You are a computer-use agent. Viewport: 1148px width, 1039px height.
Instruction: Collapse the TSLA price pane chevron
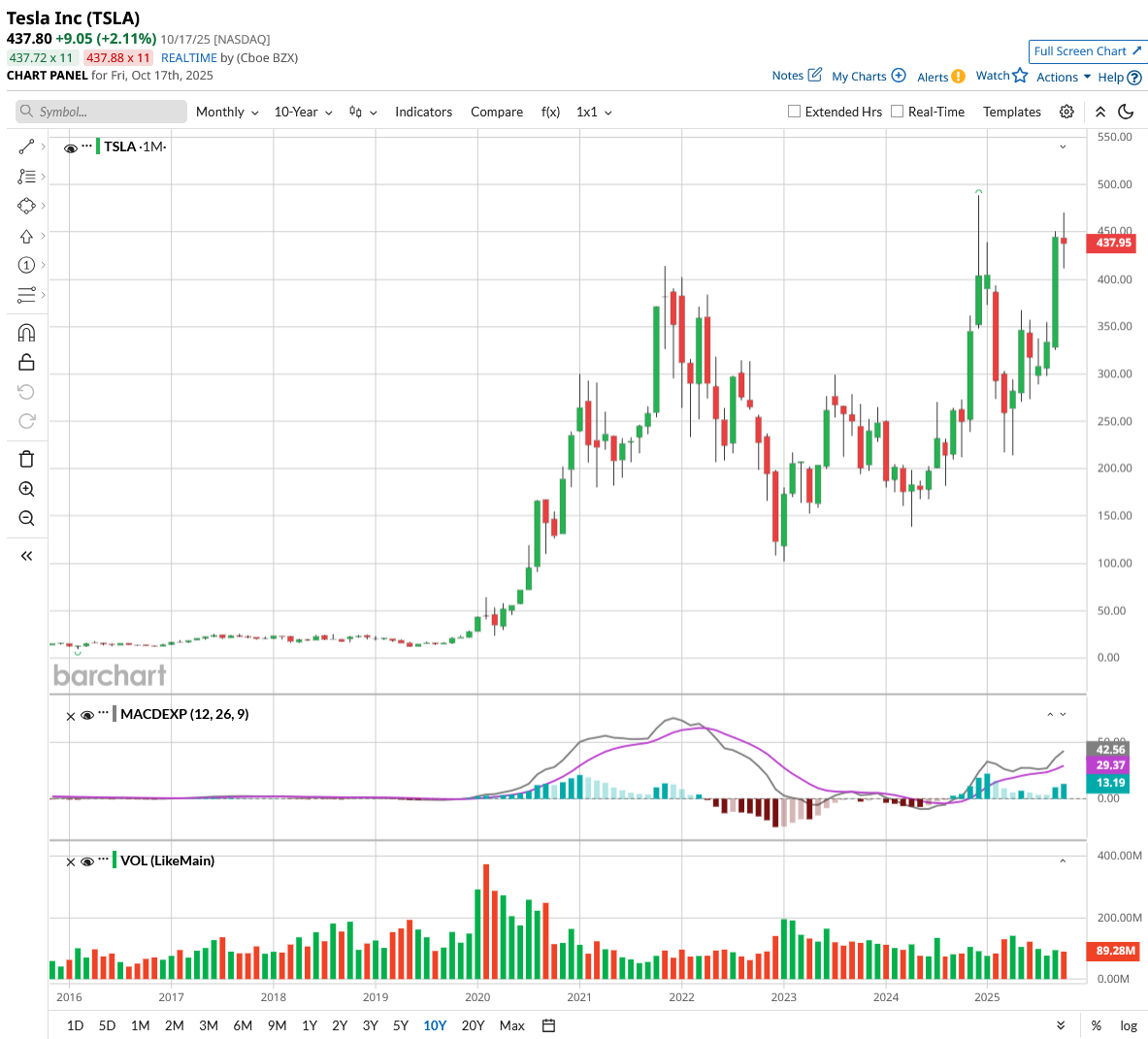point(1063,147)
